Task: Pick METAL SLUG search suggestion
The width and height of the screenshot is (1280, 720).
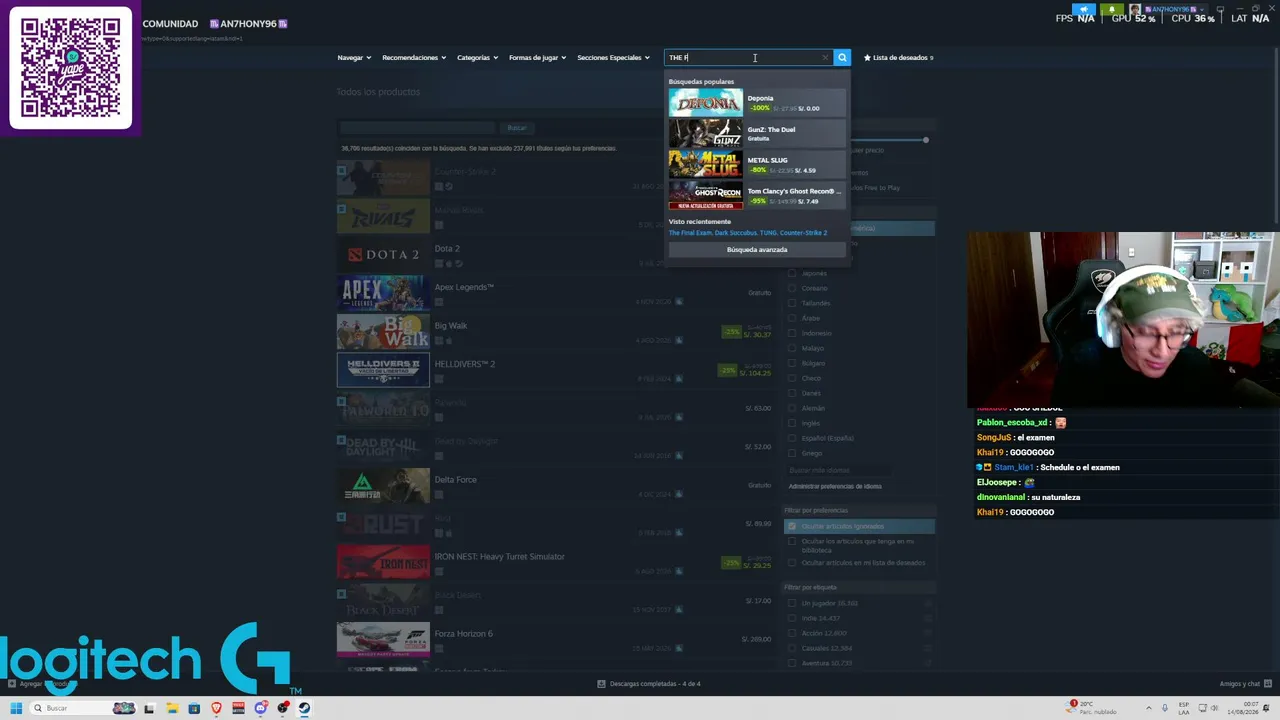Action: click(x=757, y=164)
